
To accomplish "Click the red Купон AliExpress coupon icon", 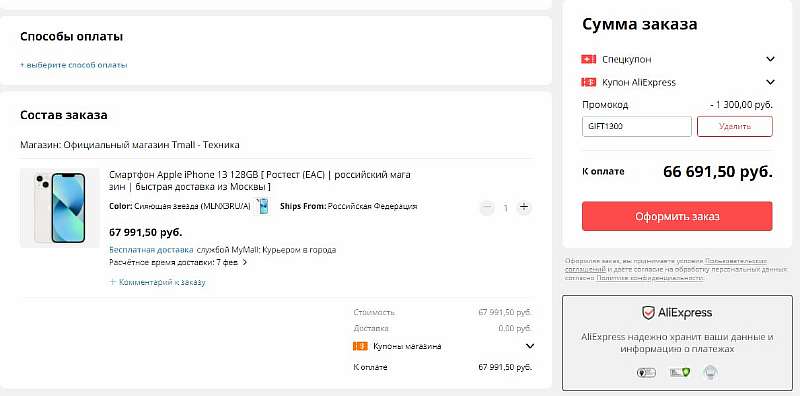I will [588, 82].
